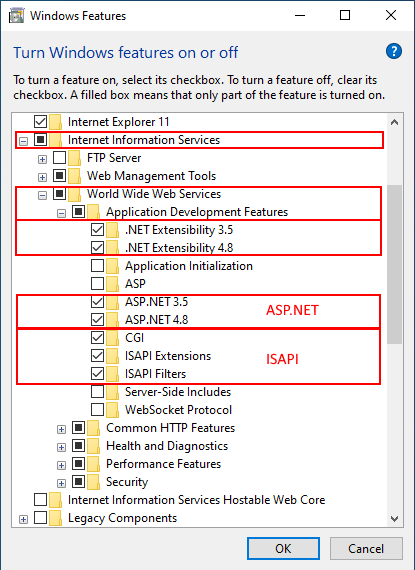Select "ISAPI Extensions" row label
Viewport: 415px width, 570px height.
tap(168, 356)
